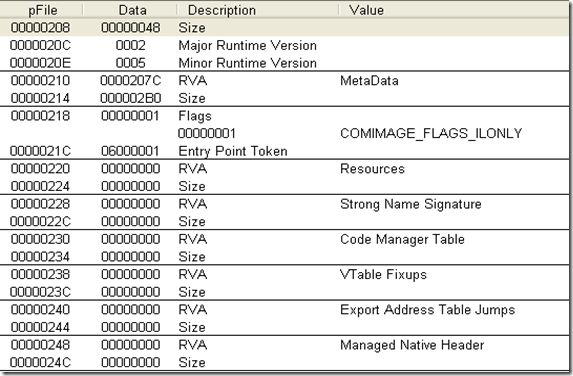Select the Major Runtime Version row
573x376 pixels.
[x=284, y=45]
